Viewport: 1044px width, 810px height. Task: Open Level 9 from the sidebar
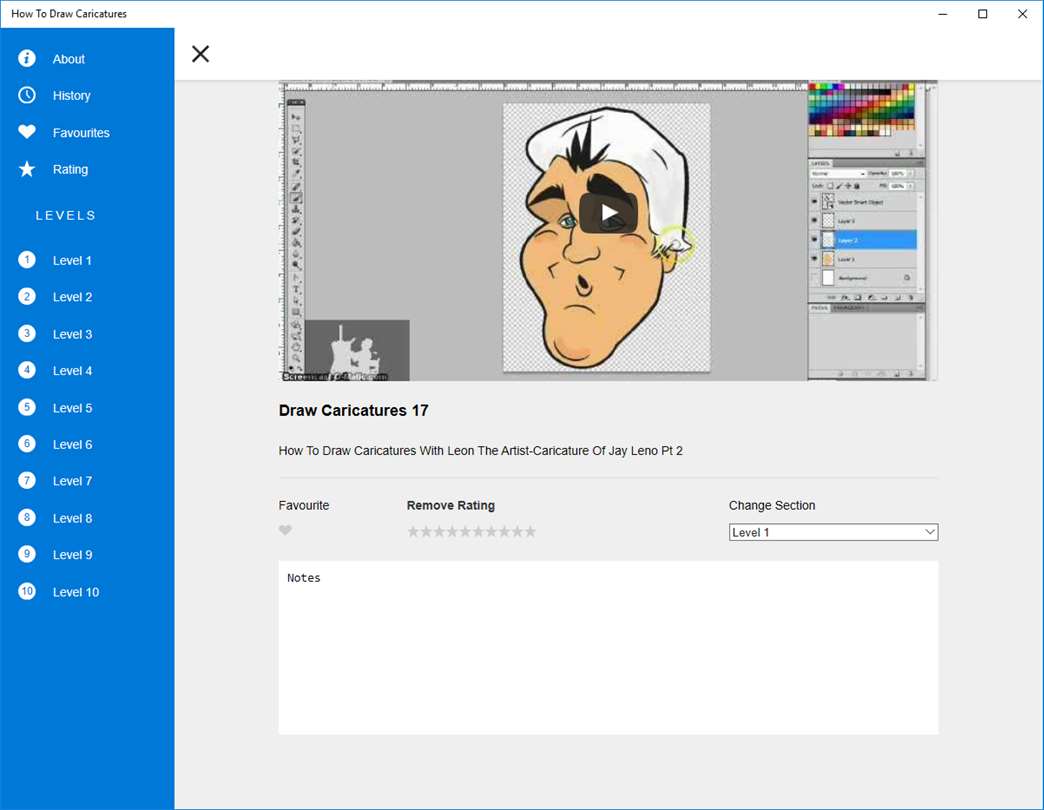coord(72,555)
